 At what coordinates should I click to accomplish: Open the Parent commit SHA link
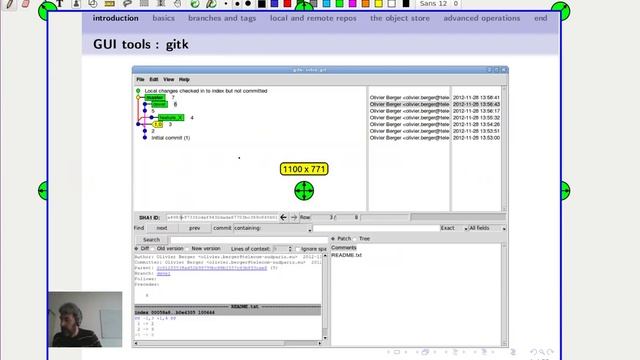point(211,268)
